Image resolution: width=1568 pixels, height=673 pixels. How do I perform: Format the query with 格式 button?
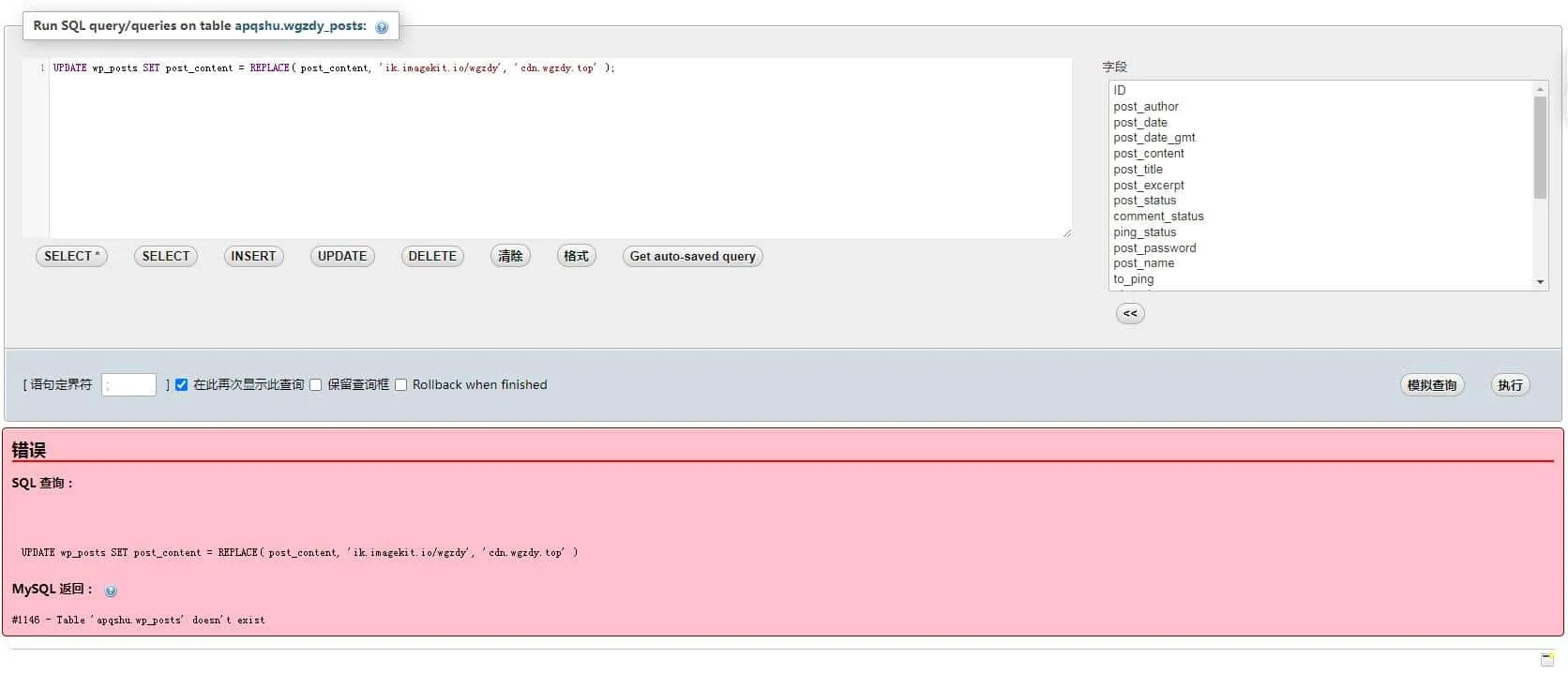coord(576,256)
